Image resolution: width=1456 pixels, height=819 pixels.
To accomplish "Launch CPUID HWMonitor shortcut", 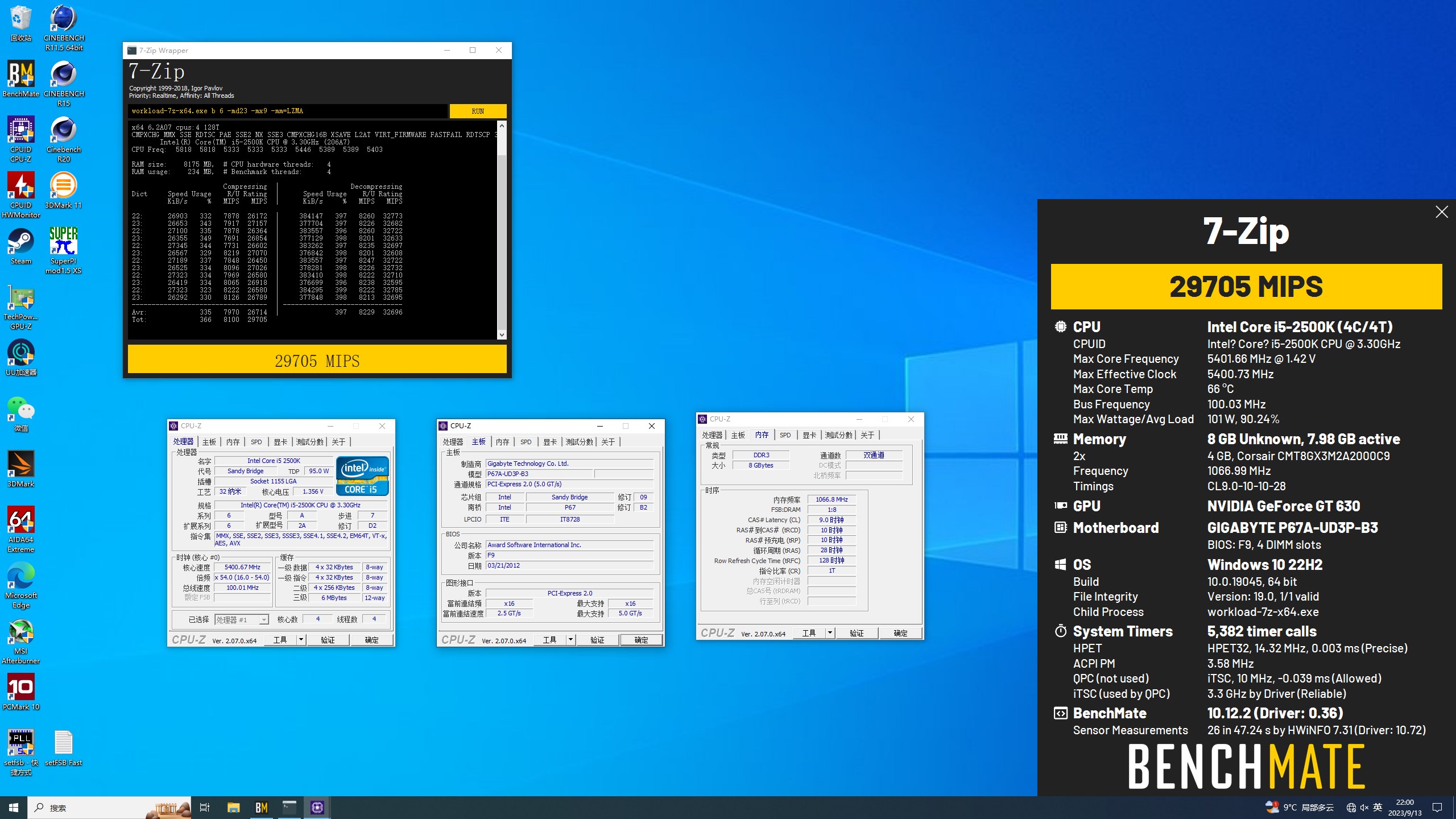I will 21,195.
